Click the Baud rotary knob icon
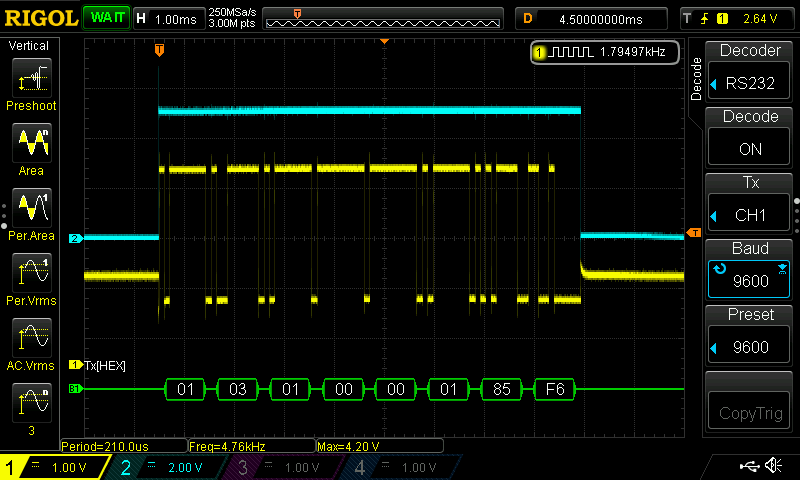The width and height of the screenshot is (800, 480). (x=719, y=268)
